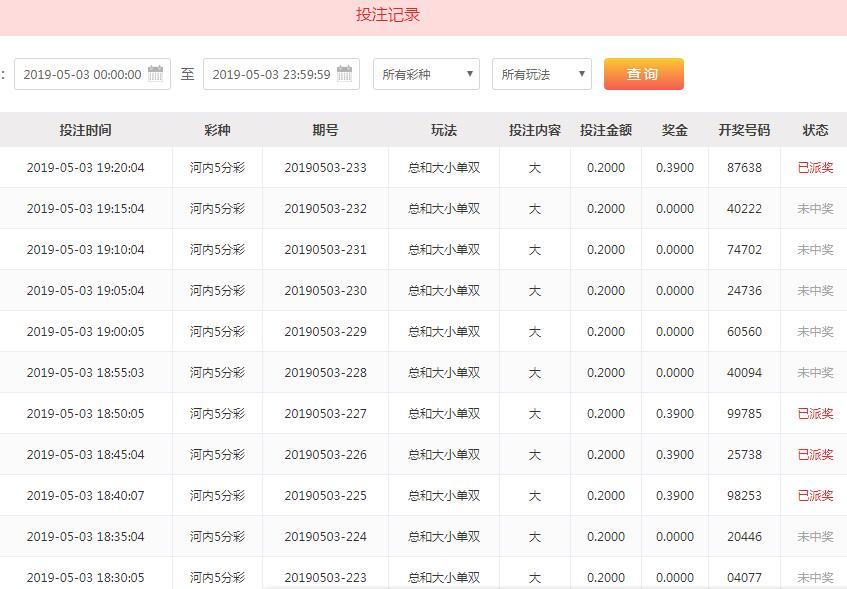This screenshot has height=589, width=847.
Task: Select draw number 87638 cell
Action: coord(744,168)
